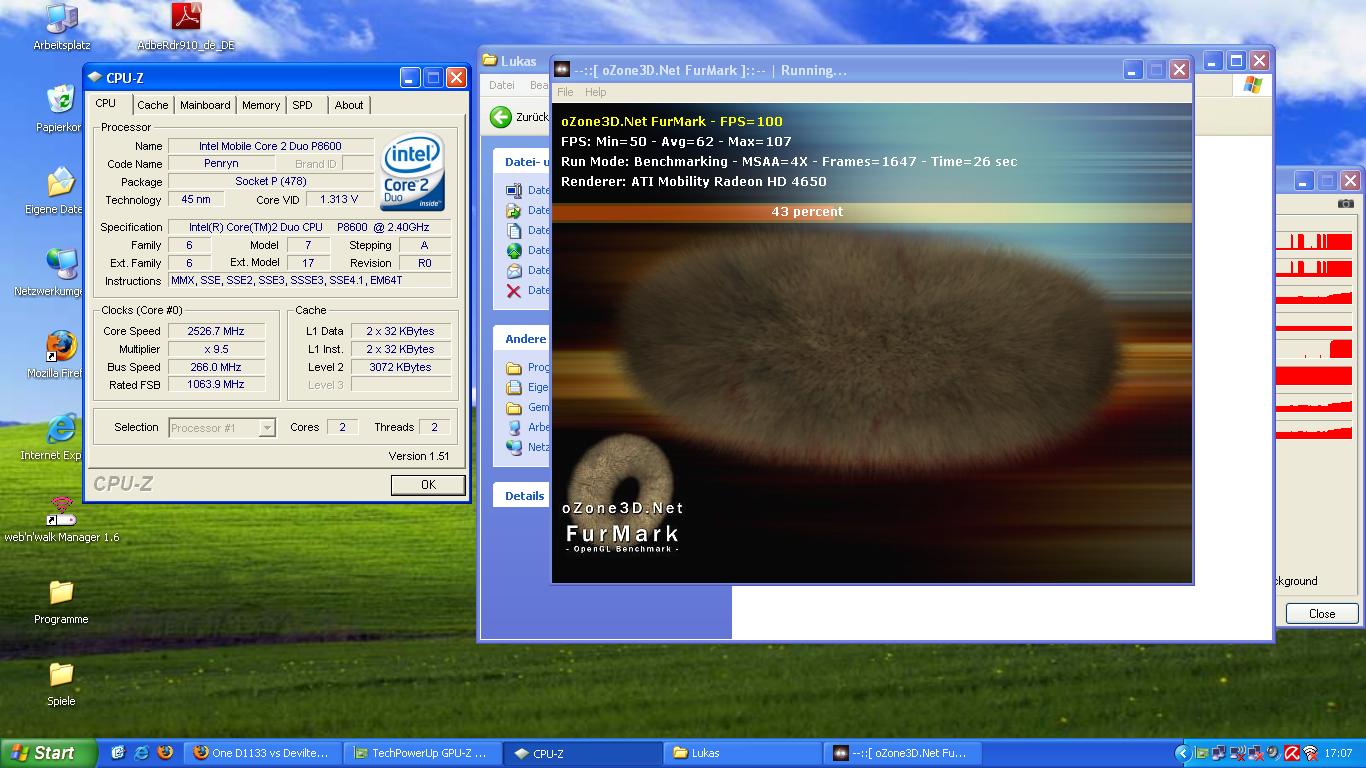Click the Close button in GPU-Z window

[x=1322, y=614]
